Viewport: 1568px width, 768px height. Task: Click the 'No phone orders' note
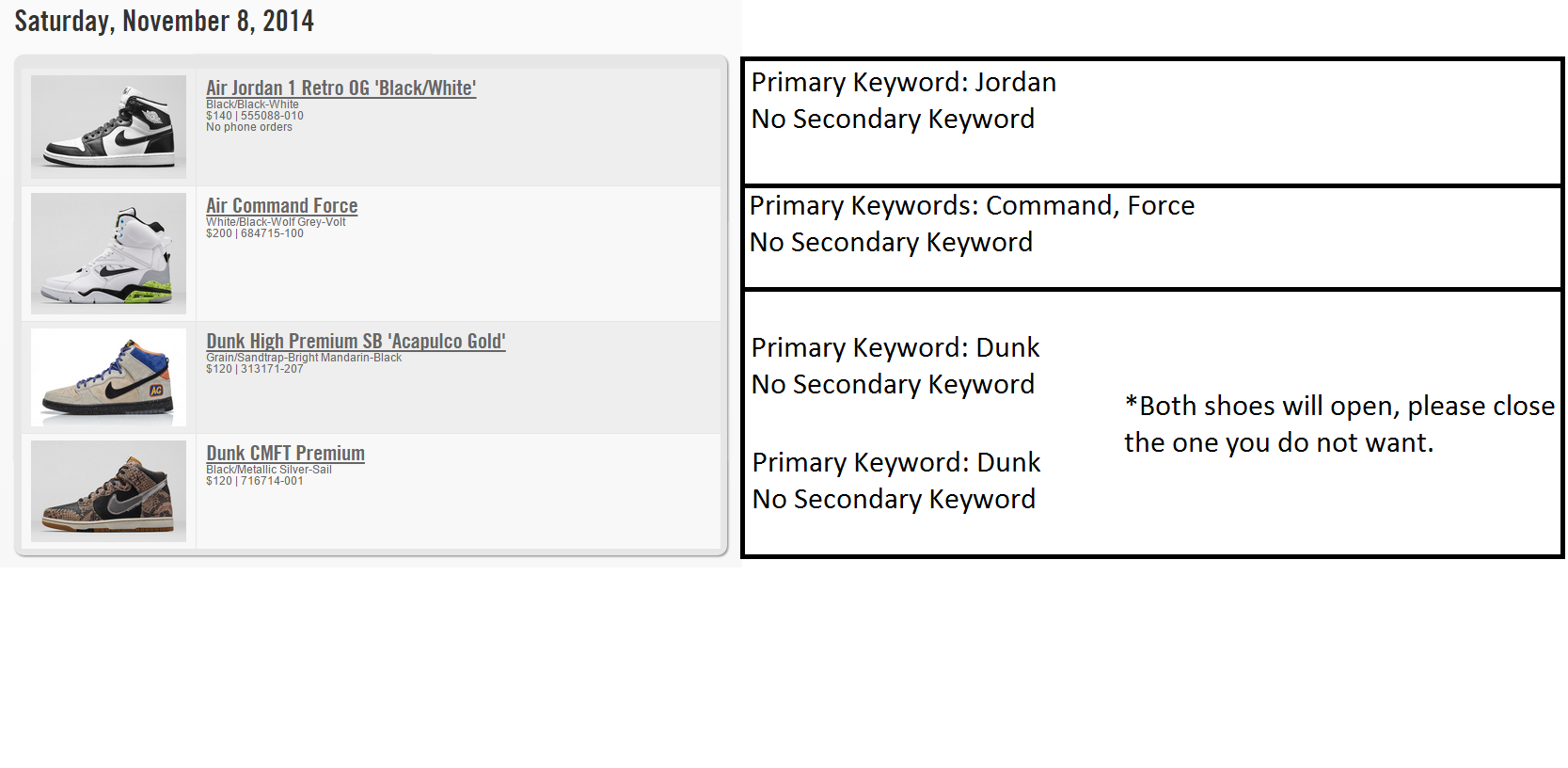point(249,127)
